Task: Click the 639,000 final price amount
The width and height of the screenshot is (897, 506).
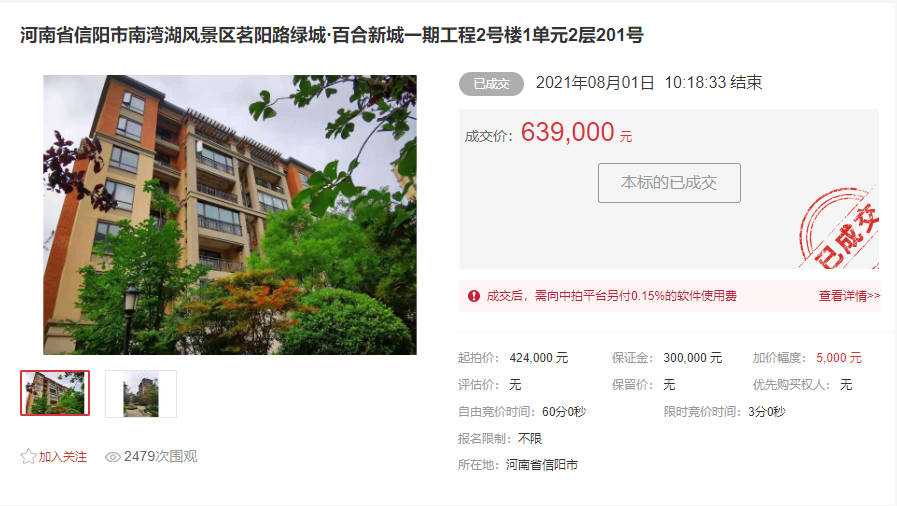Action: (567, 132)
